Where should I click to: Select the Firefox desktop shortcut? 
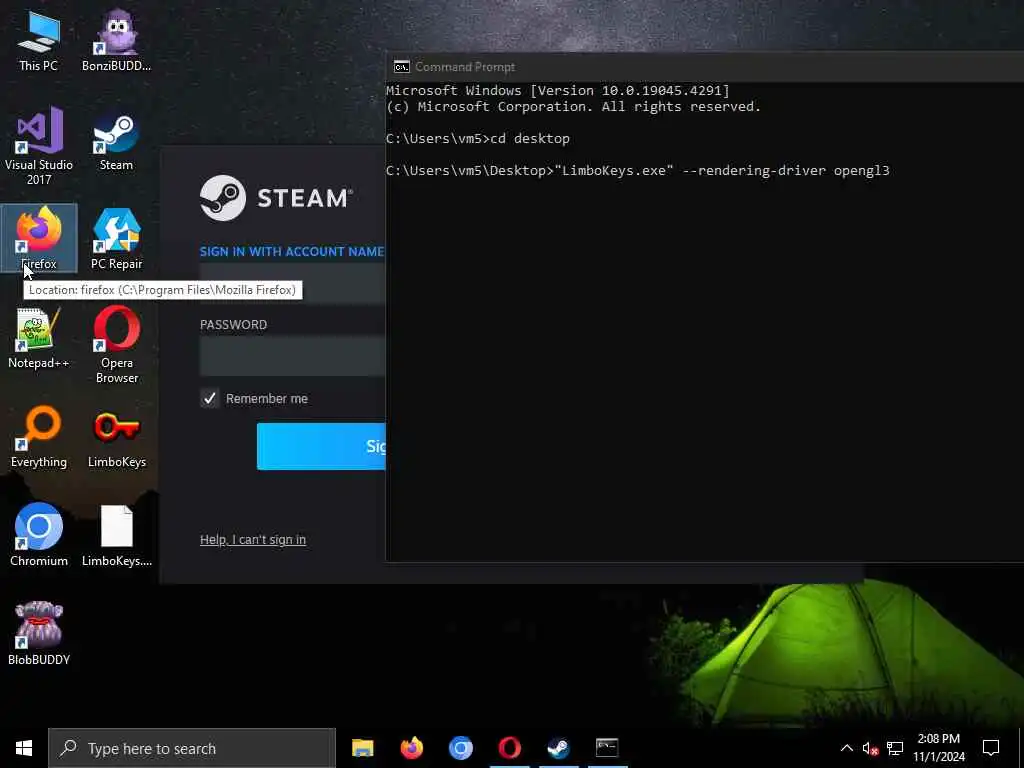39,238
